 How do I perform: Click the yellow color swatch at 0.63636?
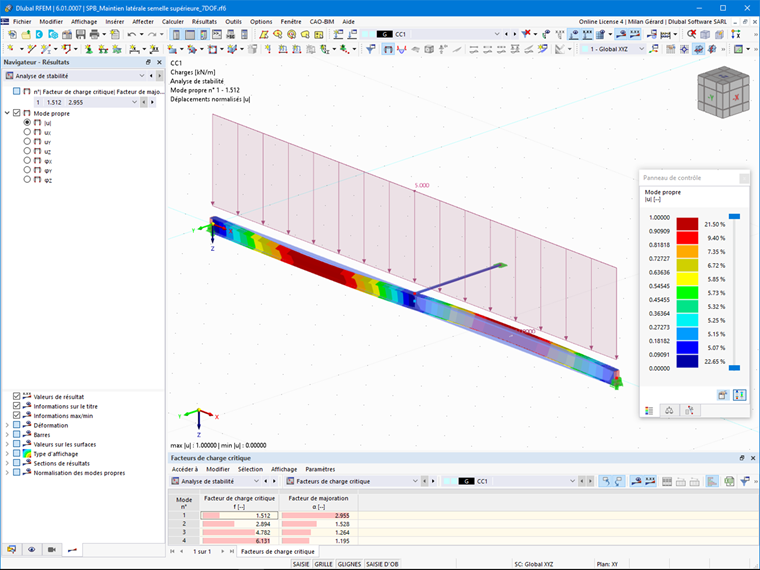pyautogui.click(x=687, y=279)
